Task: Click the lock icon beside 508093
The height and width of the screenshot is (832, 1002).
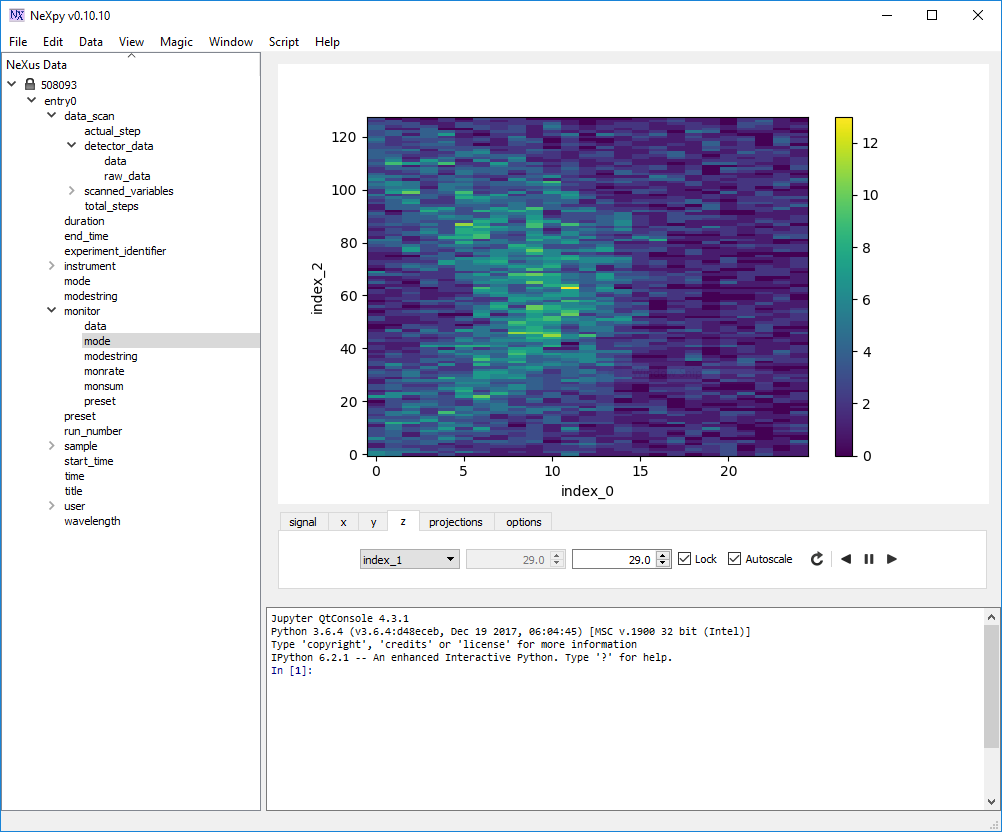Action: (30, 86)
